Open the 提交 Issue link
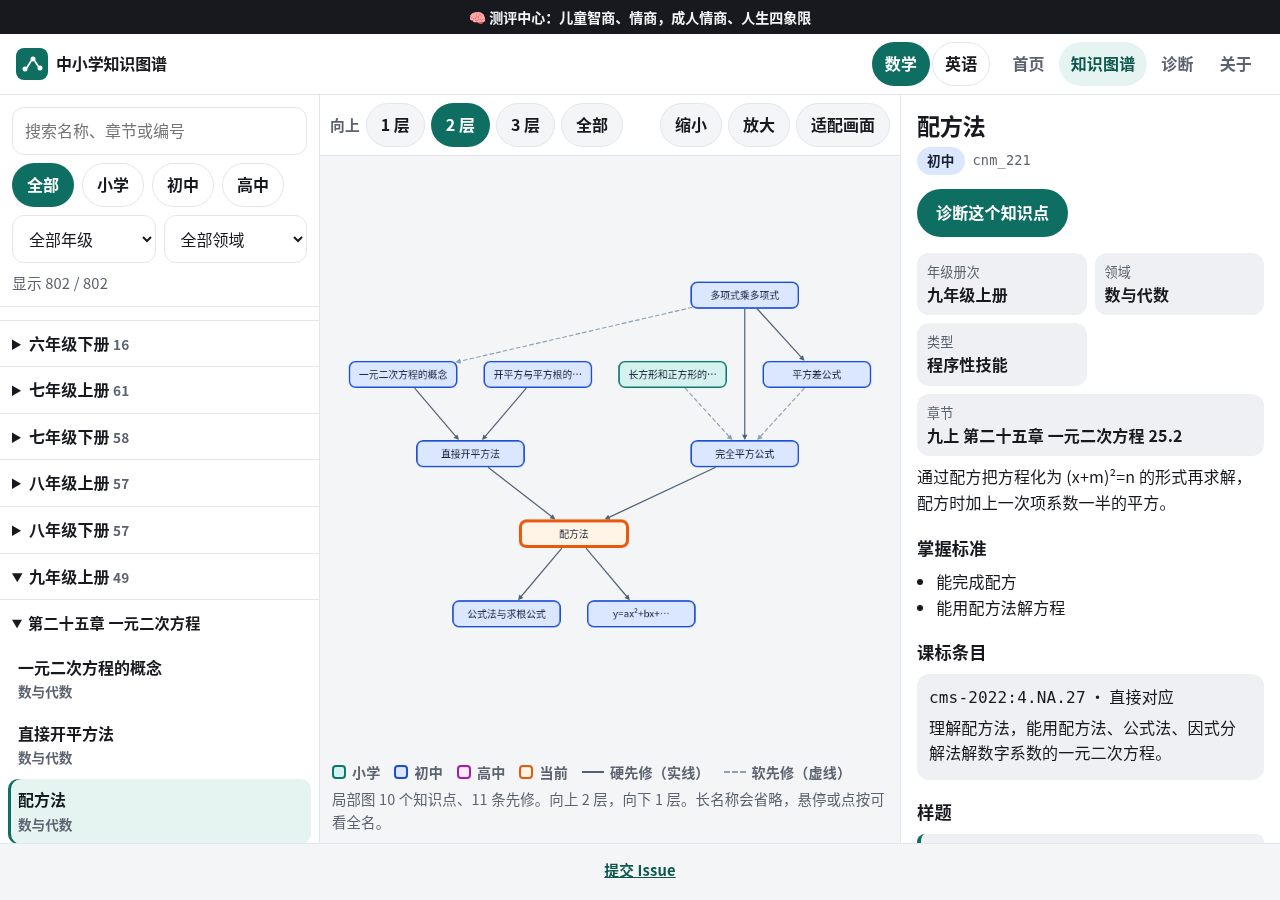 coord(640,870)
